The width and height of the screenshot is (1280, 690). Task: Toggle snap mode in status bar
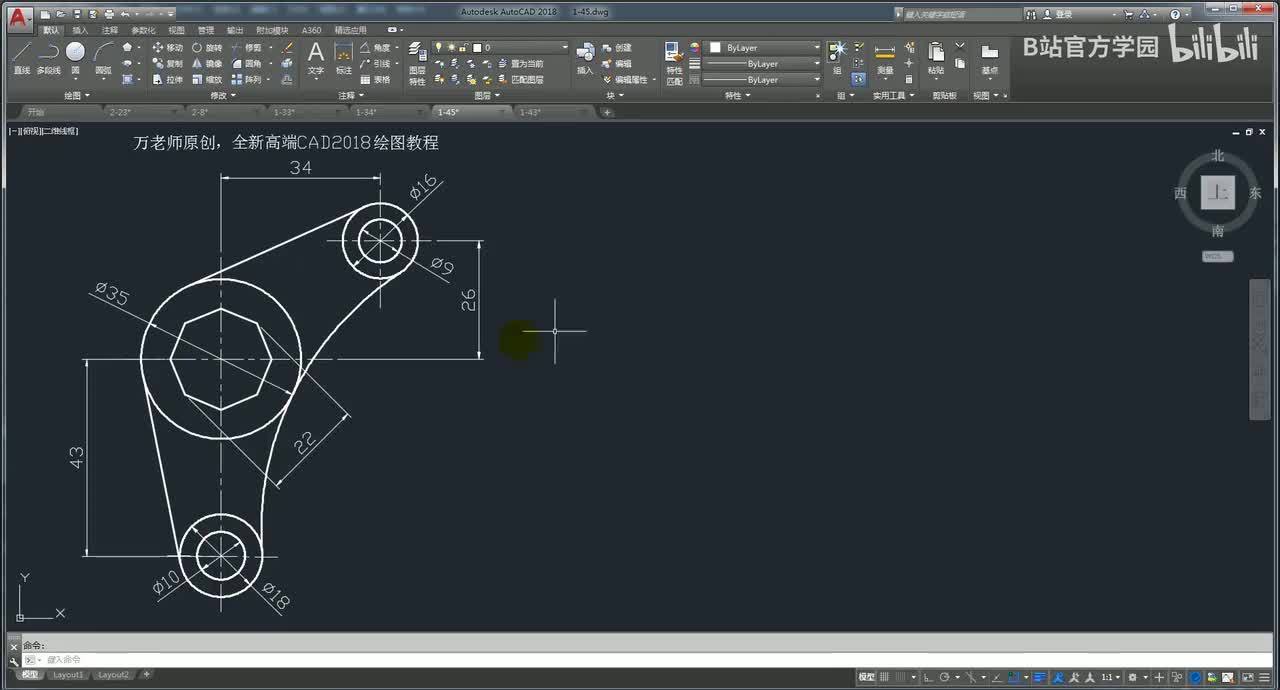pos(901,677)
